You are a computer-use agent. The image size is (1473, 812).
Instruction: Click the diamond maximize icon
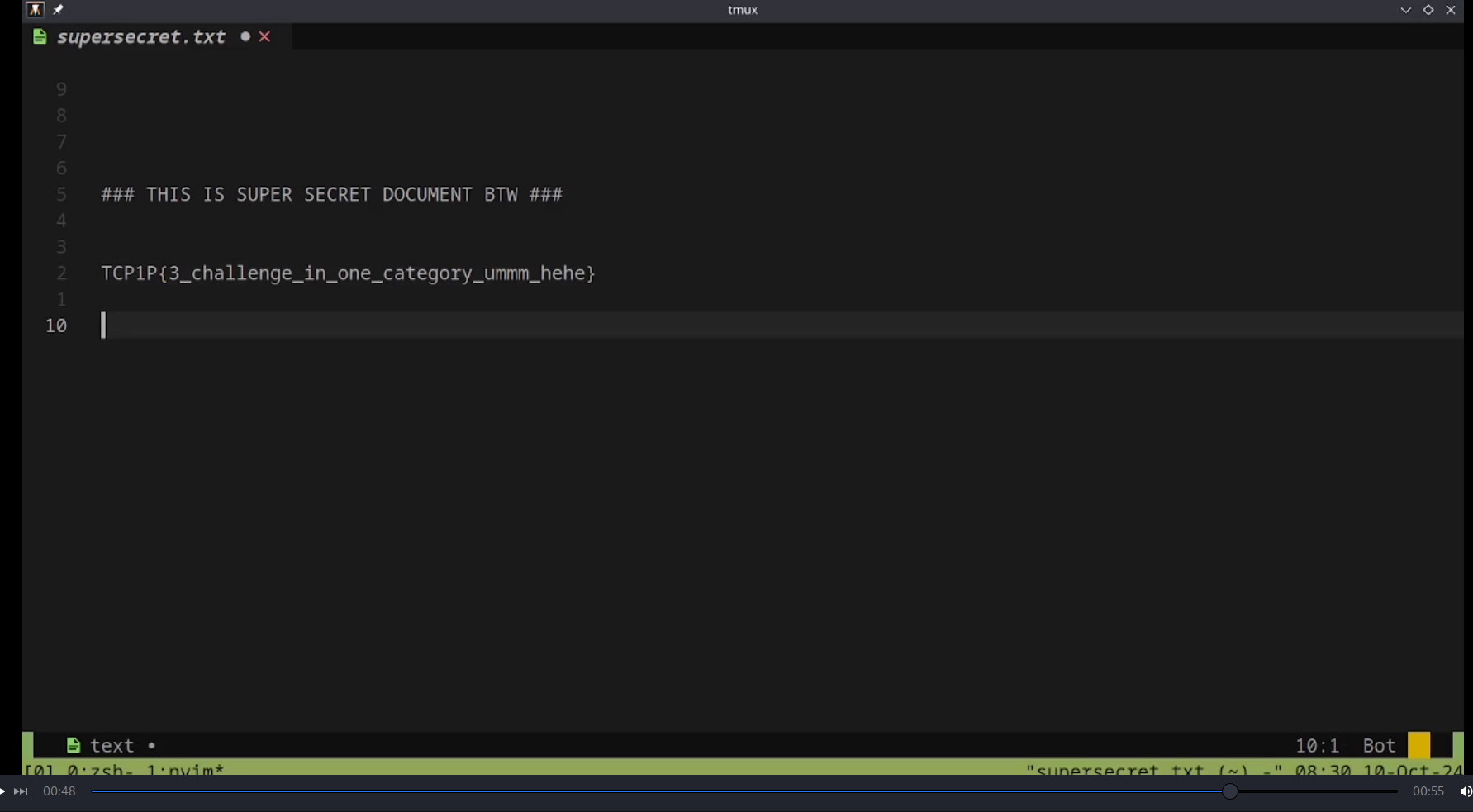[x=1428, y=10]
